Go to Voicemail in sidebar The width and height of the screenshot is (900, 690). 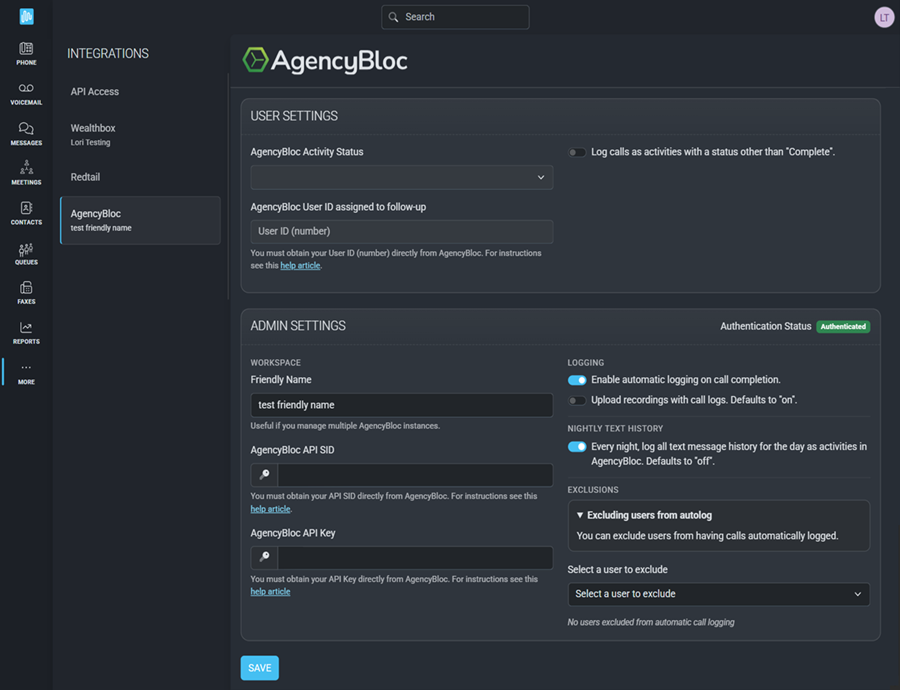click(x=26, y=93)
